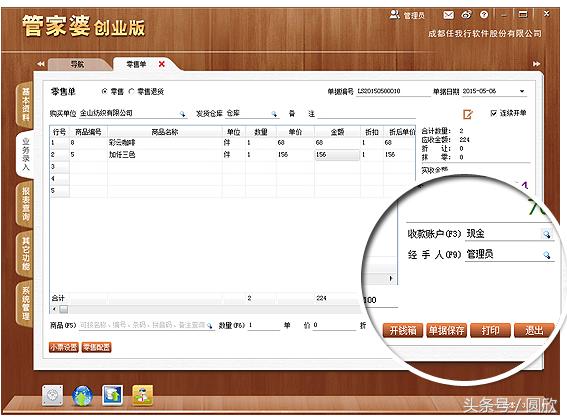567x419 pixels.
Task: Click the 金额 column header
Action: click(337, 132)
